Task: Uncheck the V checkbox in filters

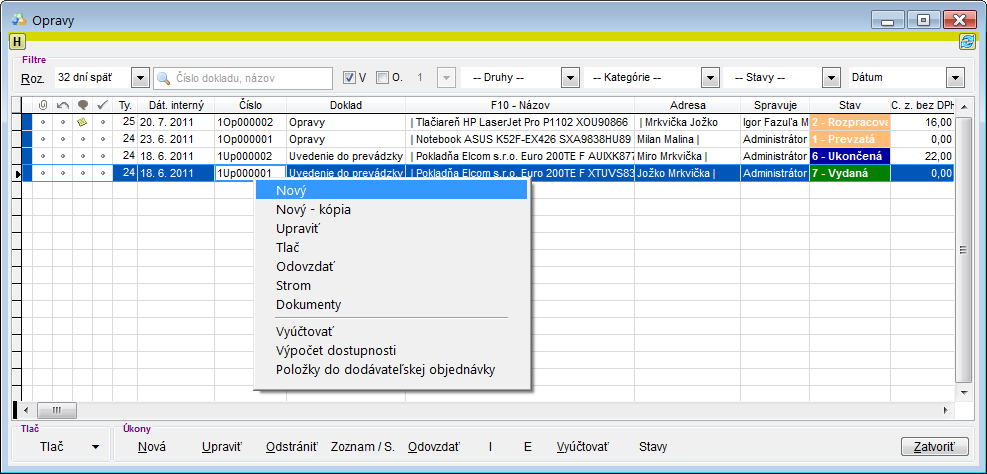Action: pos(349,78)
